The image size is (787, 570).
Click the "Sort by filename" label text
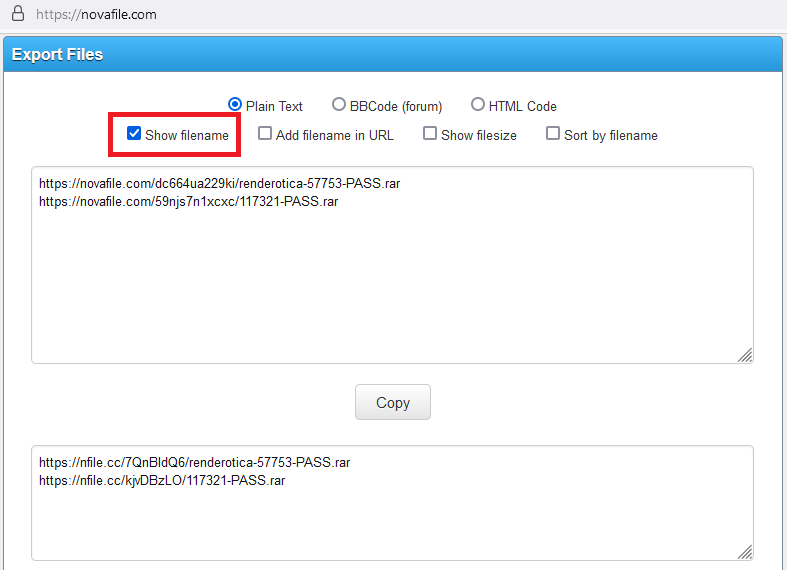pos(610,135)
